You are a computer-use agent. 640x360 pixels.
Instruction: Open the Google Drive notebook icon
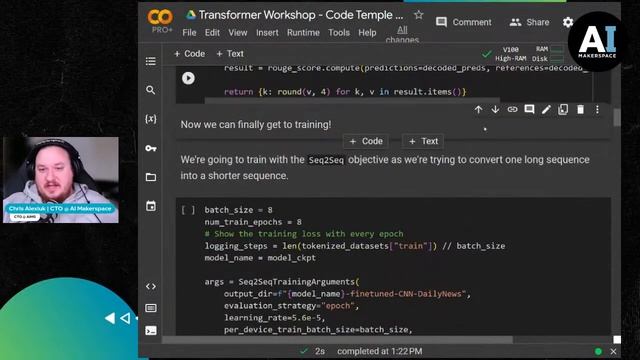coord(191,15)
